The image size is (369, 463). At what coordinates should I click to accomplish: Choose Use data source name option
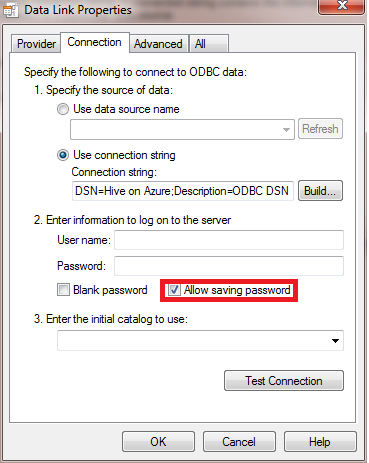(x=63, y=109)
